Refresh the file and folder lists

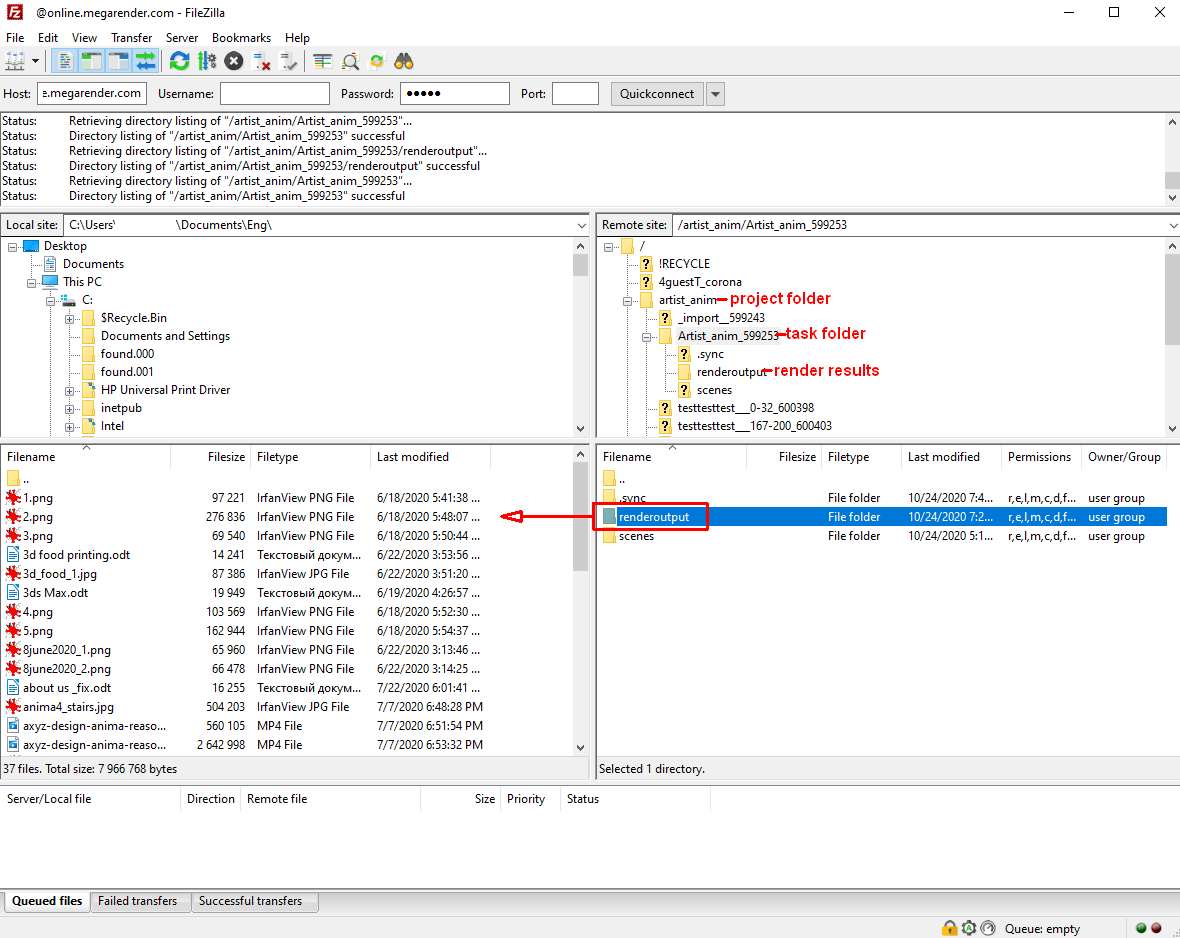pos(179,62)
